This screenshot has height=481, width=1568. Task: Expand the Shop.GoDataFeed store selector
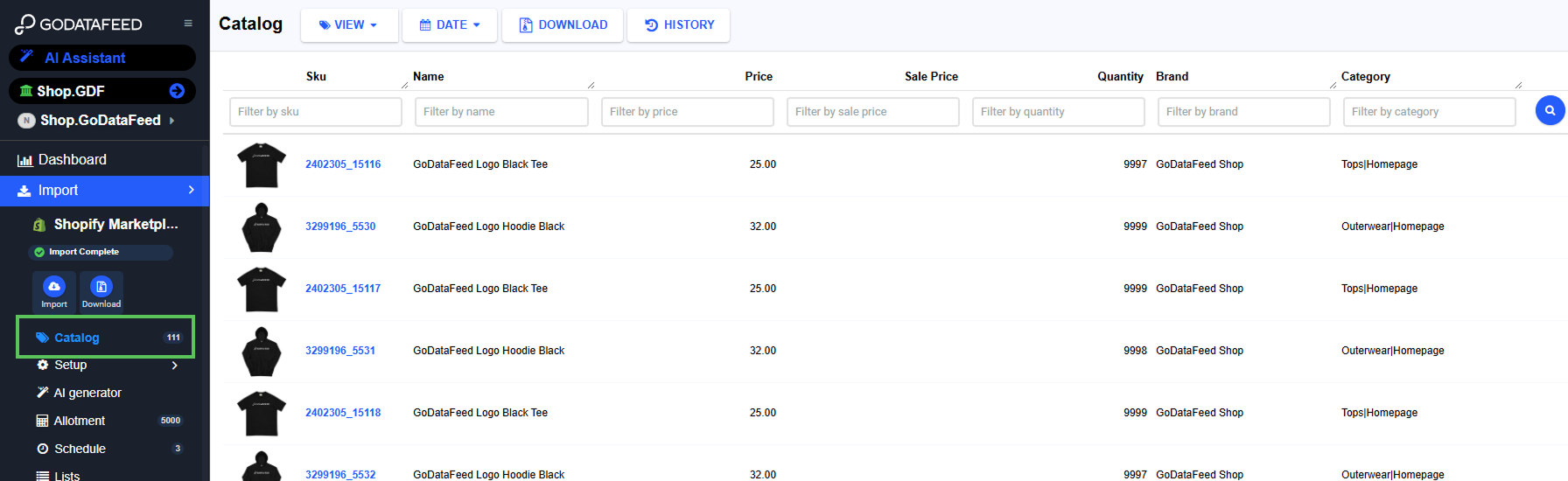tap(102, 120)
